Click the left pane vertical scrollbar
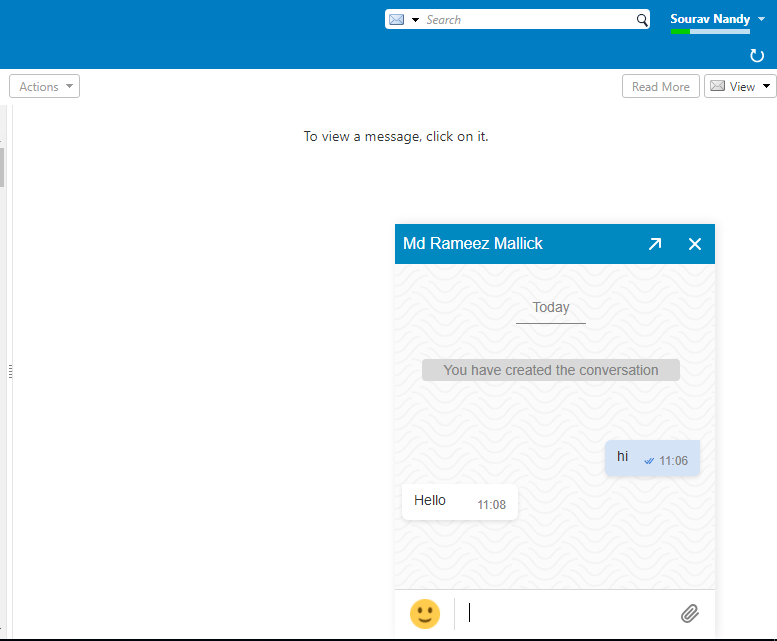Screen dimensions: 777x641 coord(2,168)
